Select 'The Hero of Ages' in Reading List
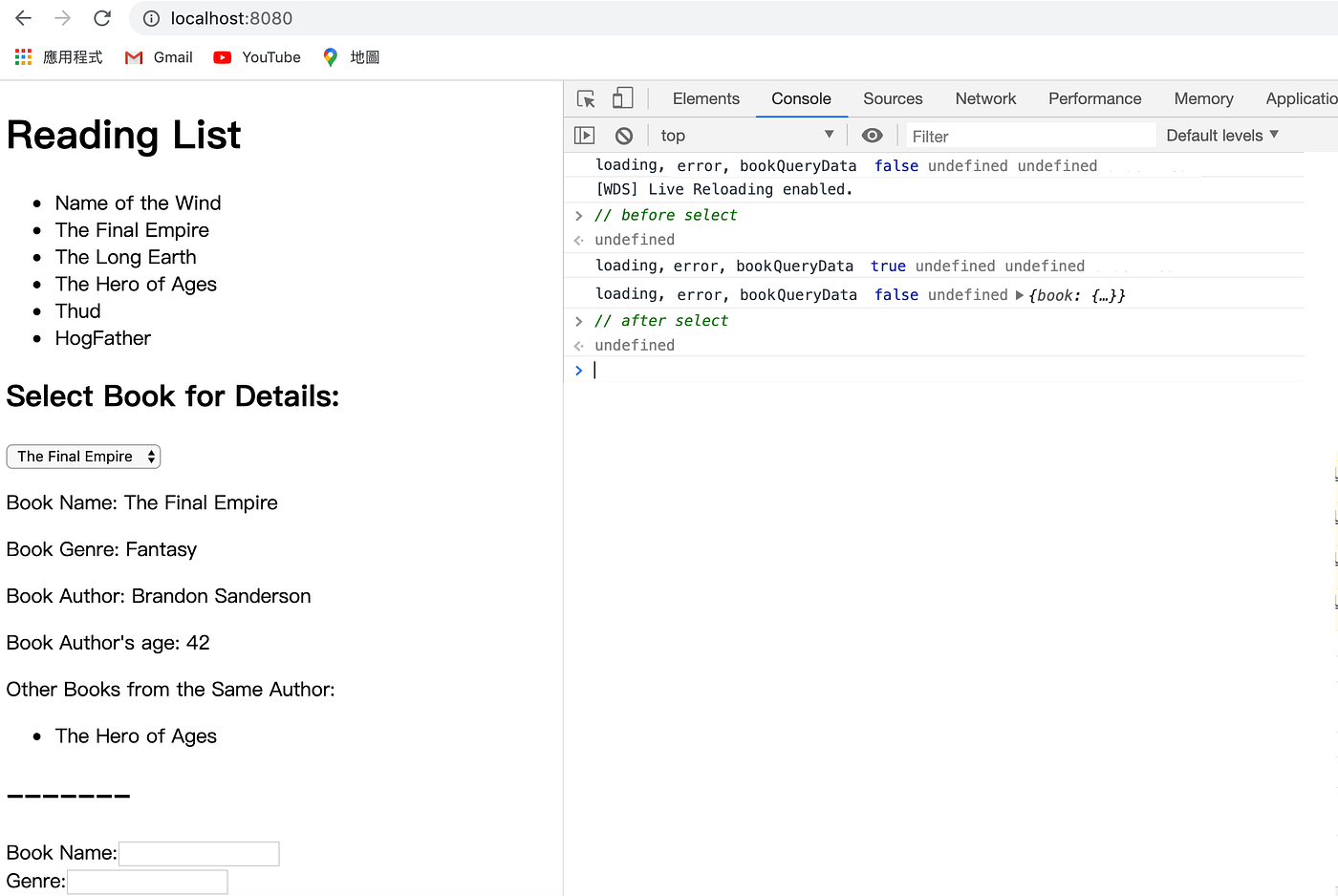The image size is (1338, 896). (x=136, y=284)
